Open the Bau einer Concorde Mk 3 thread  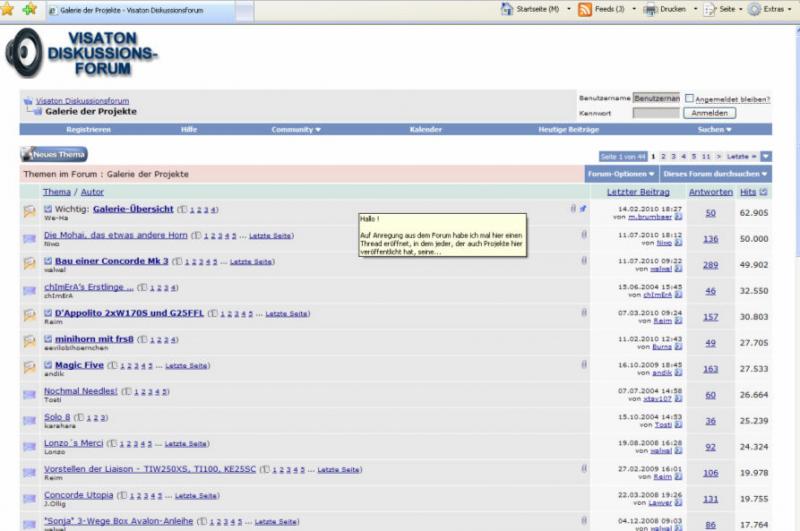click(112, 261)
